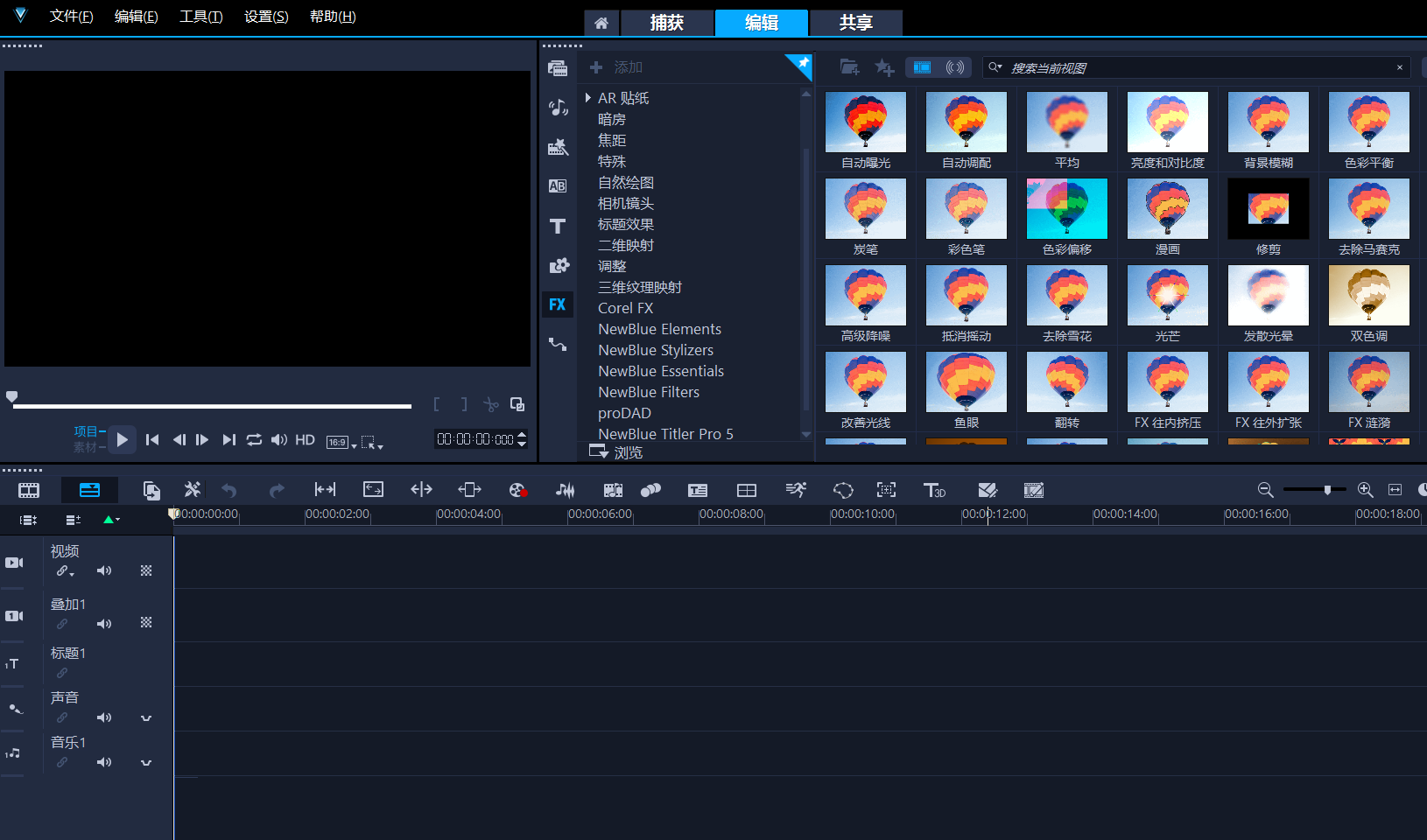Toggle ripple editing on 叠加1 track

(62, 624)
